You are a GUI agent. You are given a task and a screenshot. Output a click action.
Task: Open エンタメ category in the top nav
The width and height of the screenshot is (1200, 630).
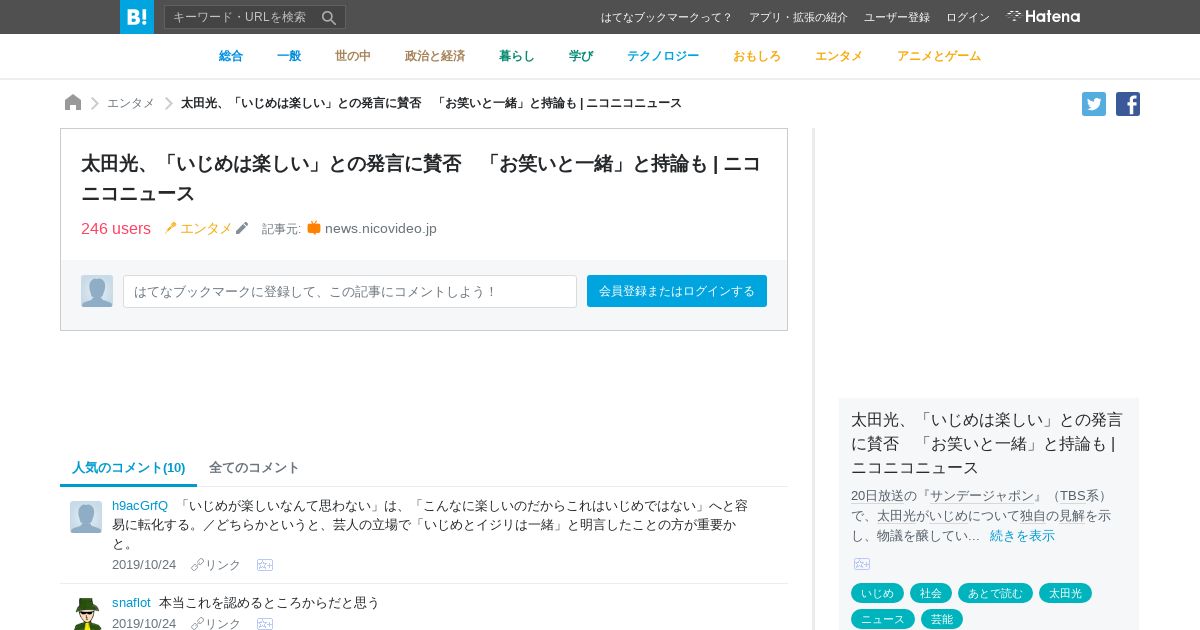click(839, 56)
